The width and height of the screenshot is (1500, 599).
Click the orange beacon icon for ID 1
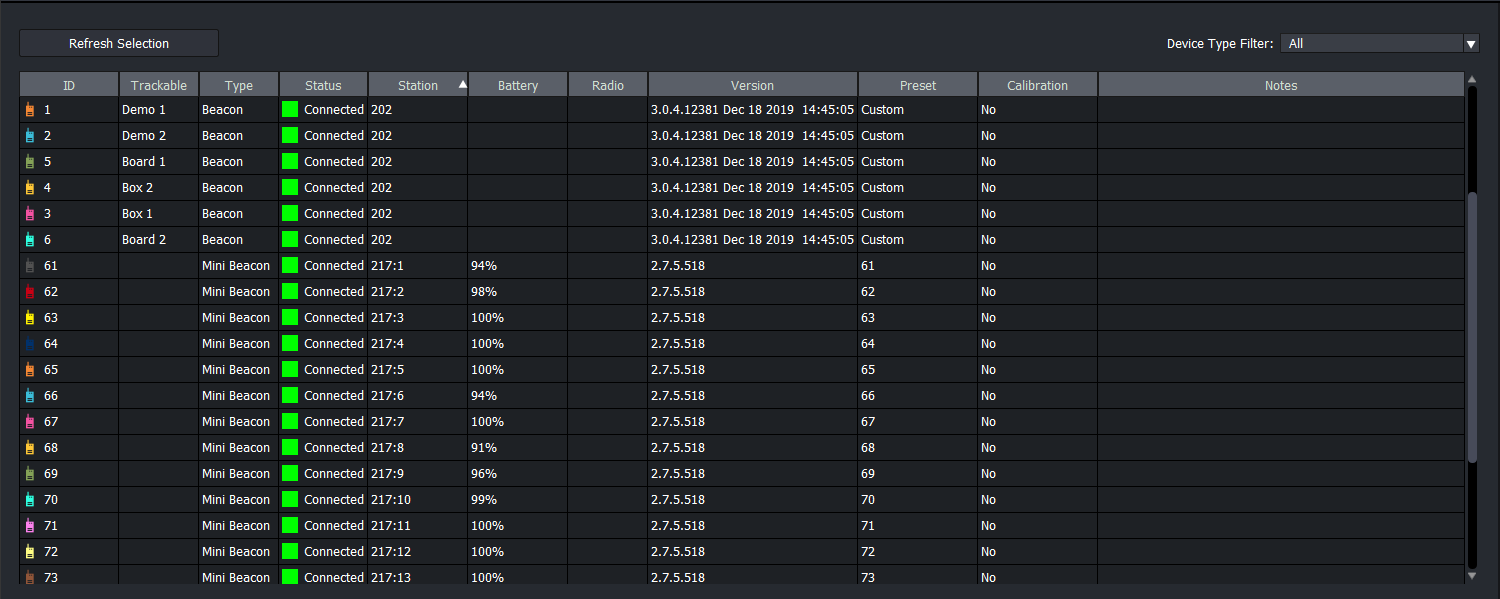pos(30,110)
